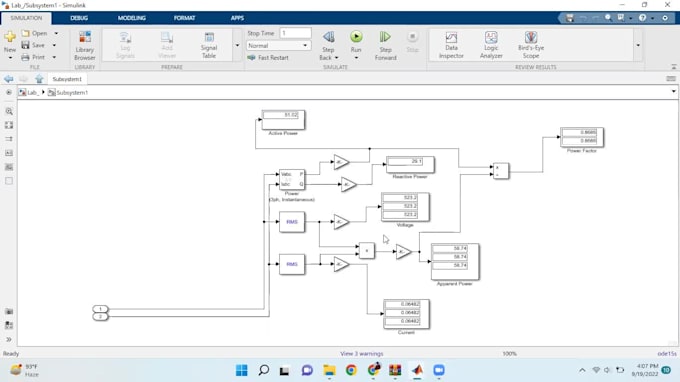This screenshot has width=680, height=382.
Task: Click the annotation palette icon
Action: [x=9, y=153]
